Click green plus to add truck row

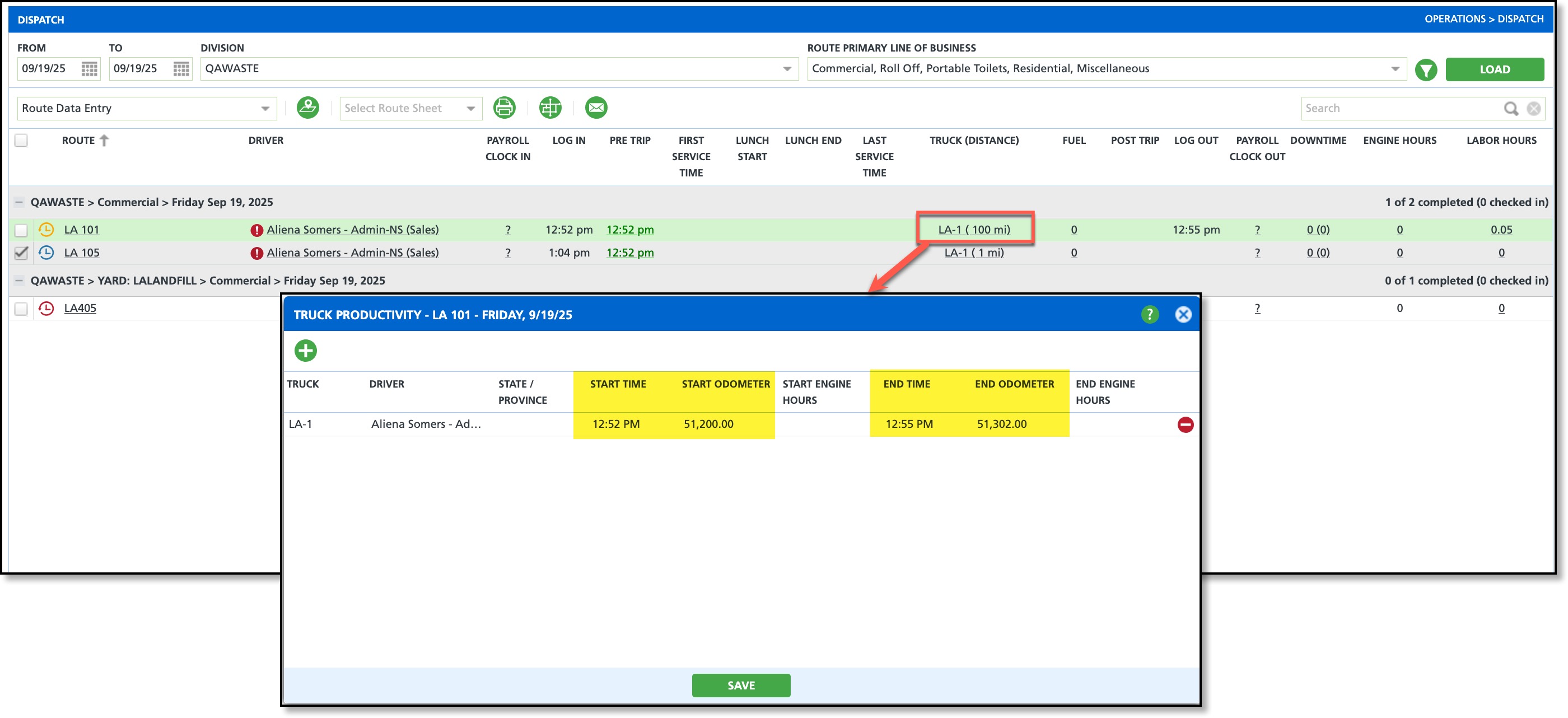pyautogui.click(x=305, y=350)
